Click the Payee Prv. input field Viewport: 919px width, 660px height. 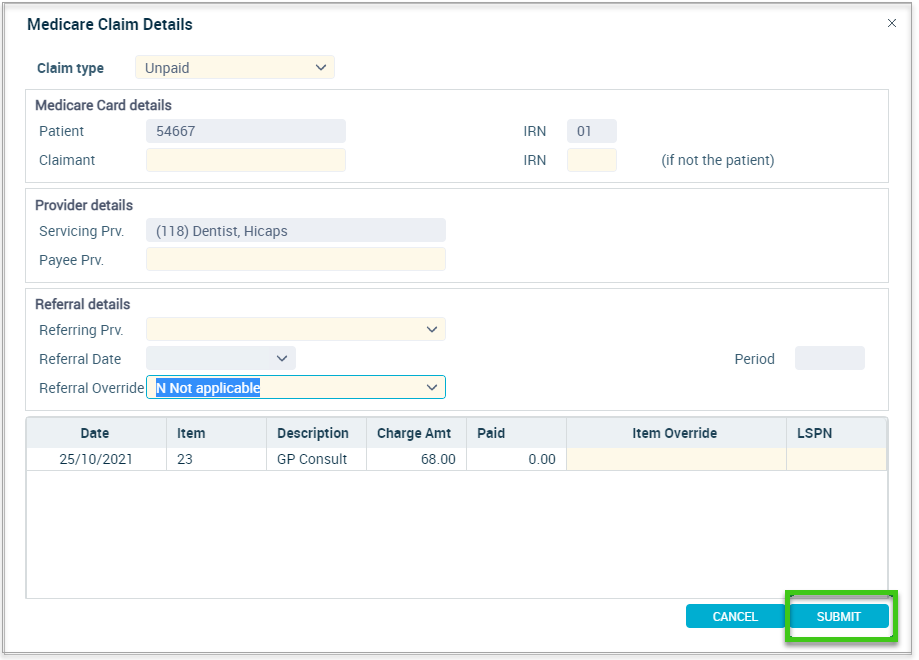point(296,259)
